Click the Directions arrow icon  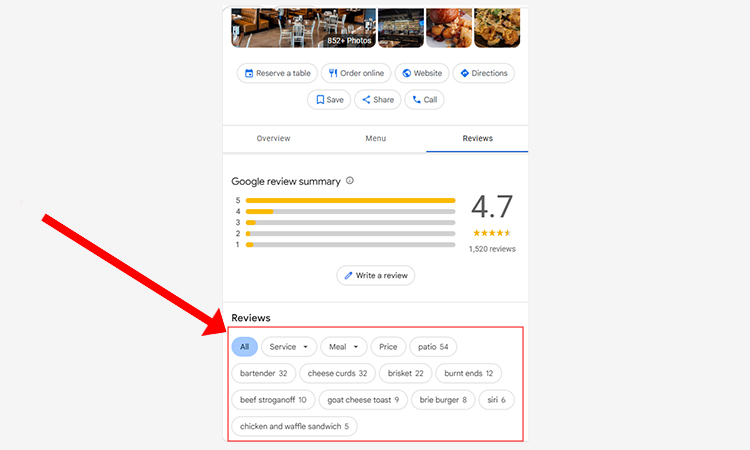[464, 73]
